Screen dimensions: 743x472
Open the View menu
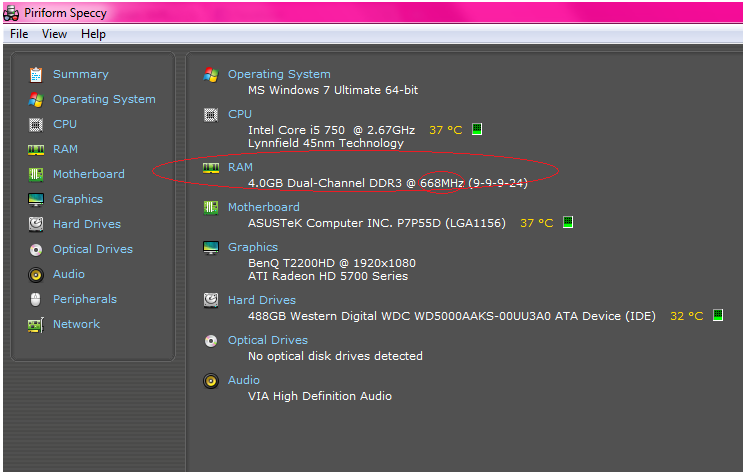point(54,34)
